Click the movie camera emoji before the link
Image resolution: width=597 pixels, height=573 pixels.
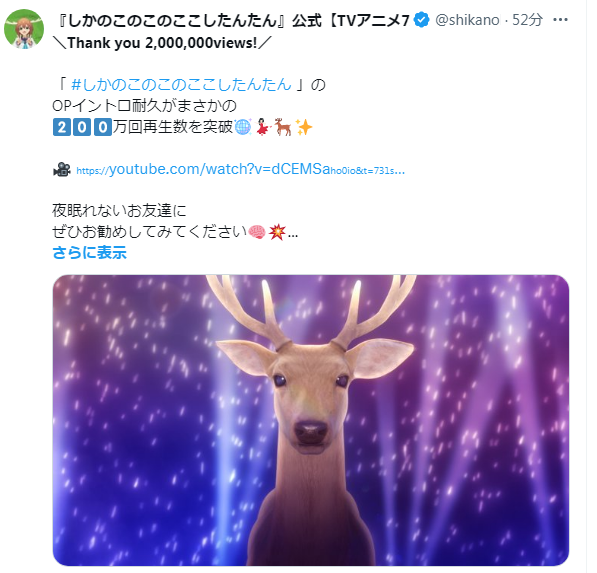[62, 169]
